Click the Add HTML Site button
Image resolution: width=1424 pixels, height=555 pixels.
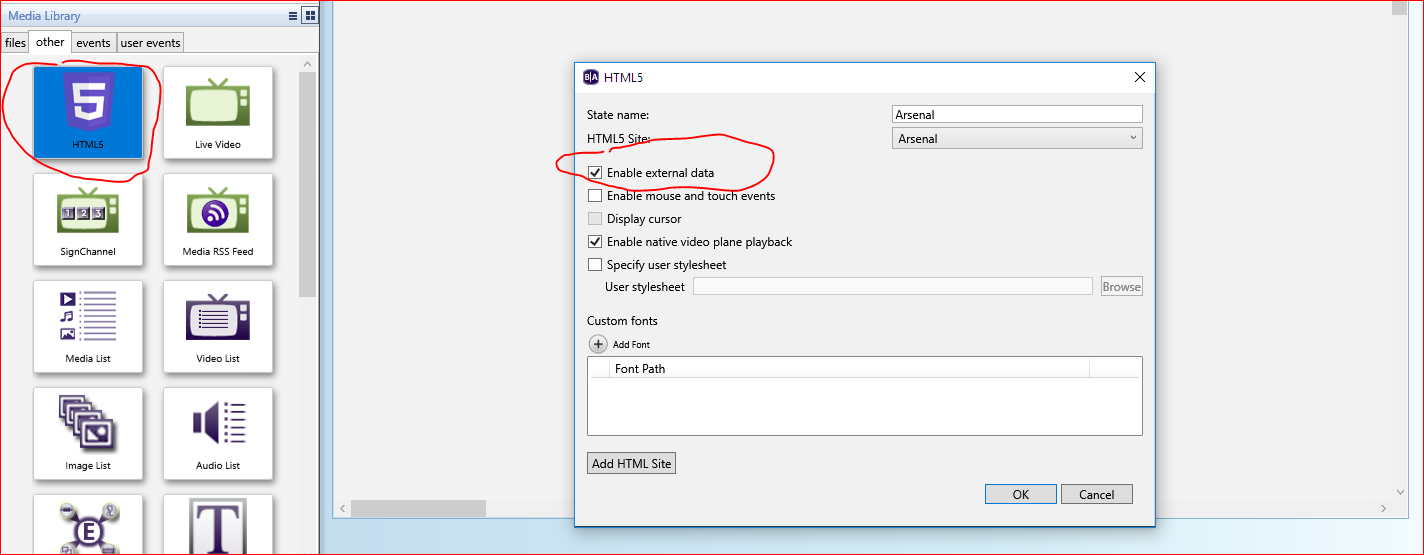tap(631, 463)
